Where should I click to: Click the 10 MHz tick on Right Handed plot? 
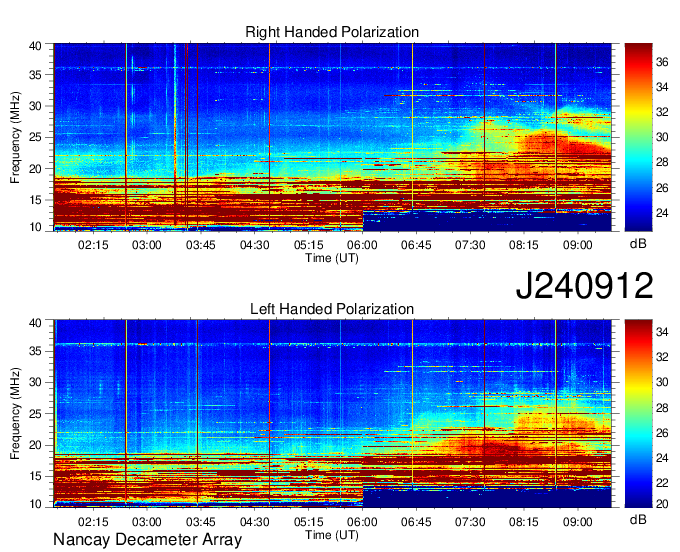pyautogui.click(x=35, y=227)
